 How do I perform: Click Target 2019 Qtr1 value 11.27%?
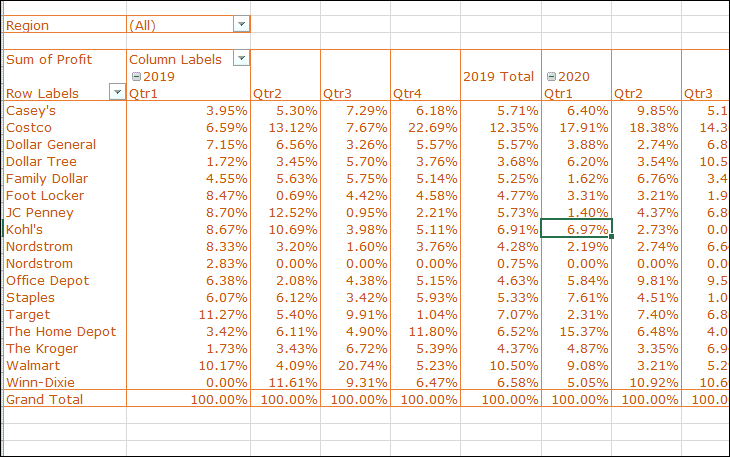pos(188,315)
